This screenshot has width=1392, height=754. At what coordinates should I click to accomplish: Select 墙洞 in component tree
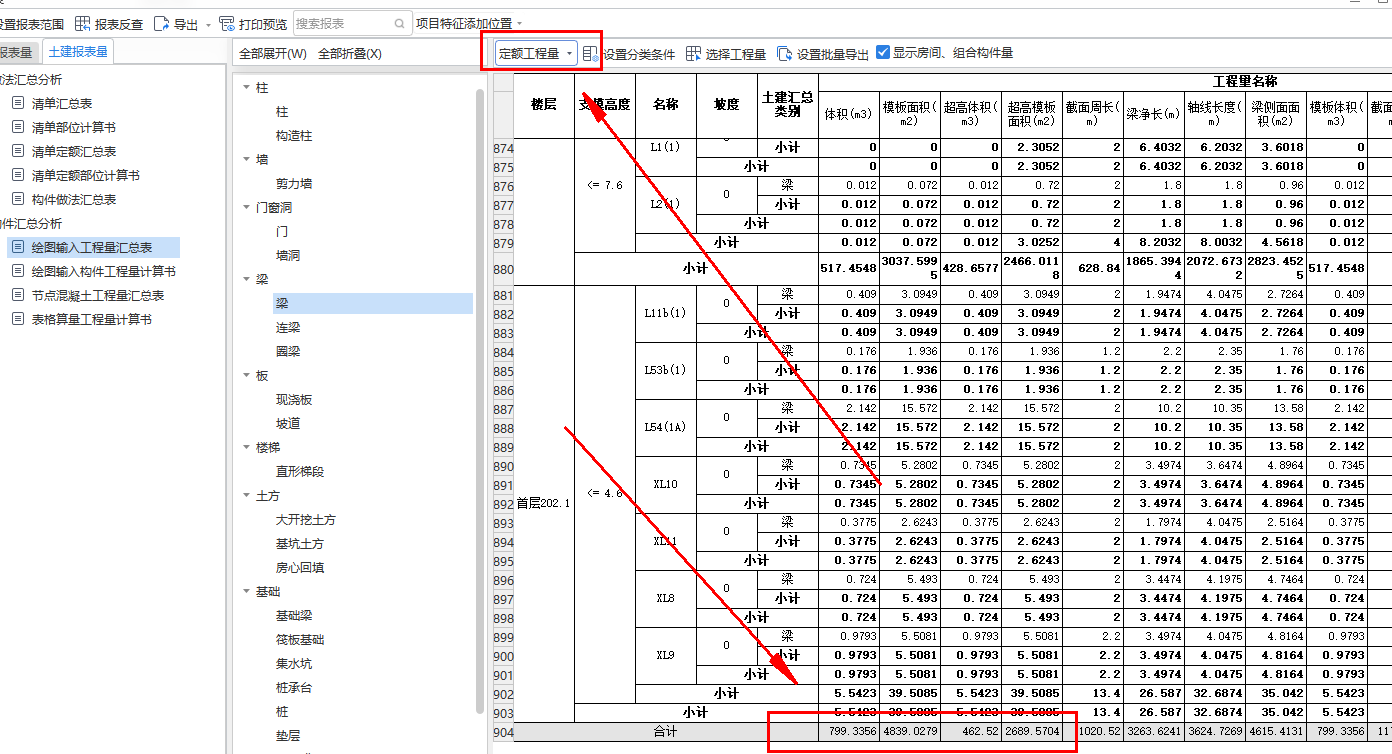(x=288, y=255)
